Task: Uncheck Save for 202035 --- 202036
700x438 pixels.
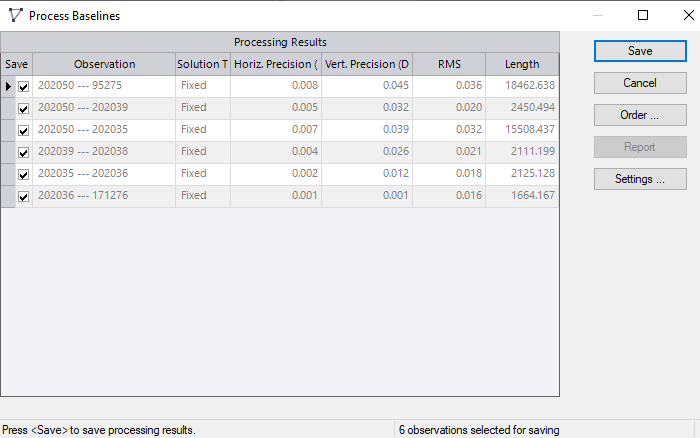Action: (24, 175)
